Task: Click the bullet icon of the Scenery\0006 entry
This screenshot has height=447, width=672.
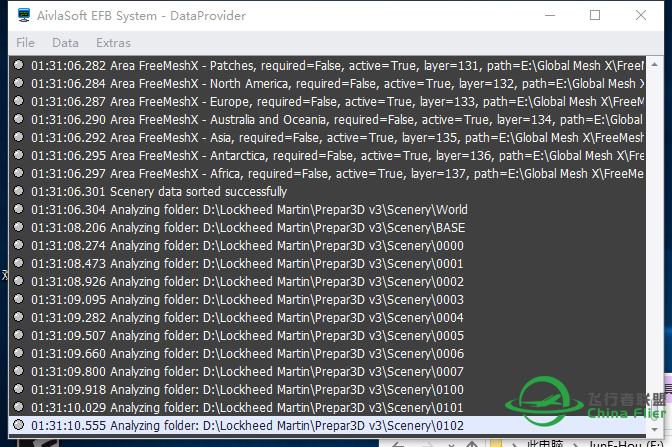Action: click(x=18, y=353)
